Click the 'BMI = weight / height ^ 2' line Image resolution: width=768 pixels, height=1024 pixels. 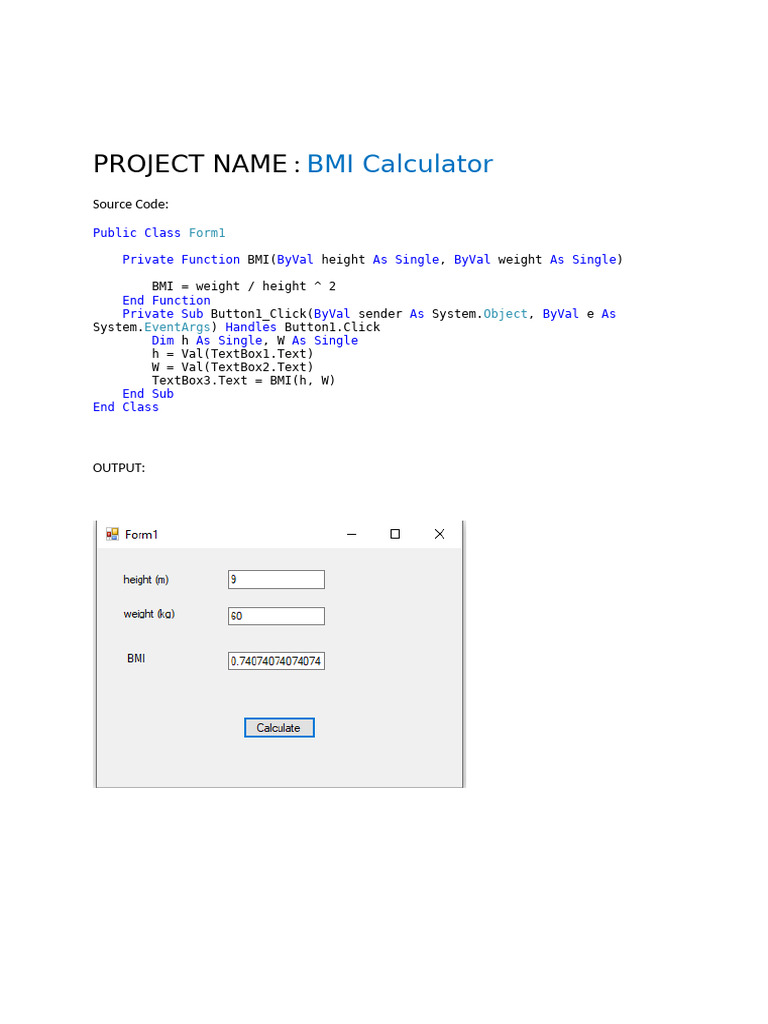tap(244, 286)
